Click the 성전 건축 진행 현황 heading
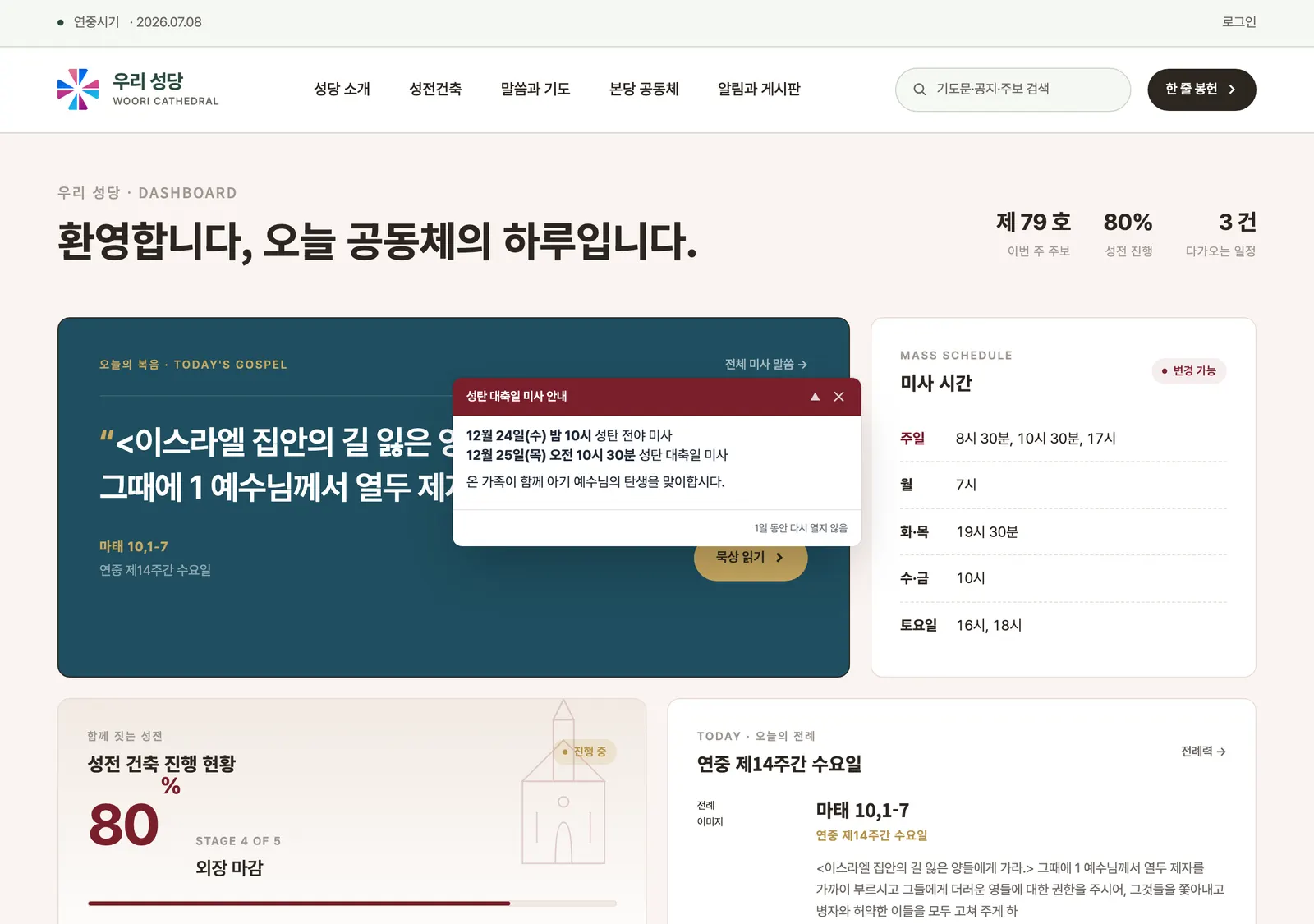Viewport: 1314px width, 924px height. coord(162,764)
